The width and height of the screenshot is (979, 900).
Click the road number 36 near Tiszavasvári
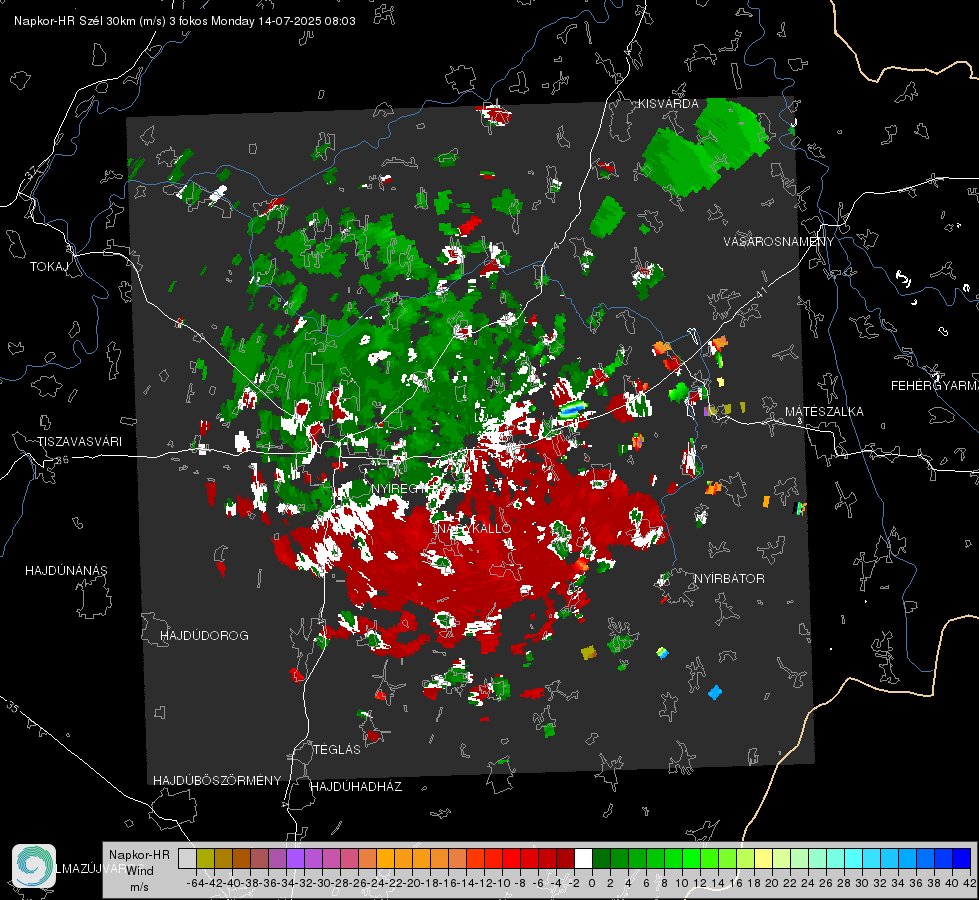click(x=62, y=460)
